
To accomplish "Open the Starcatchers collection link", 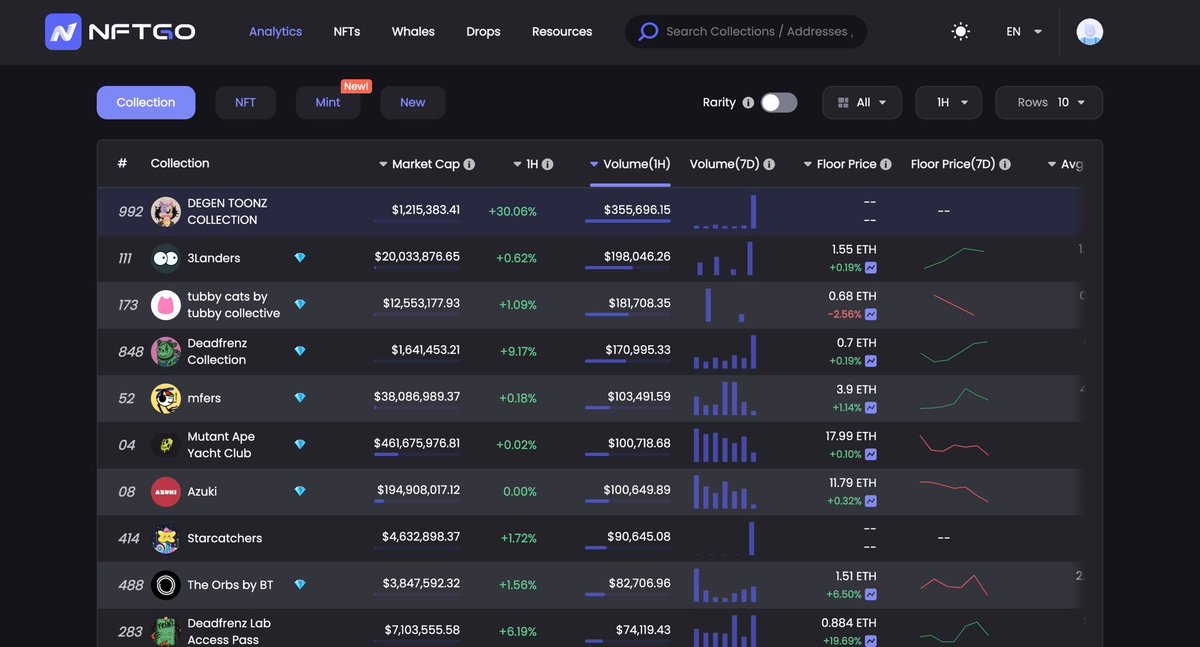I will [225, 538].
